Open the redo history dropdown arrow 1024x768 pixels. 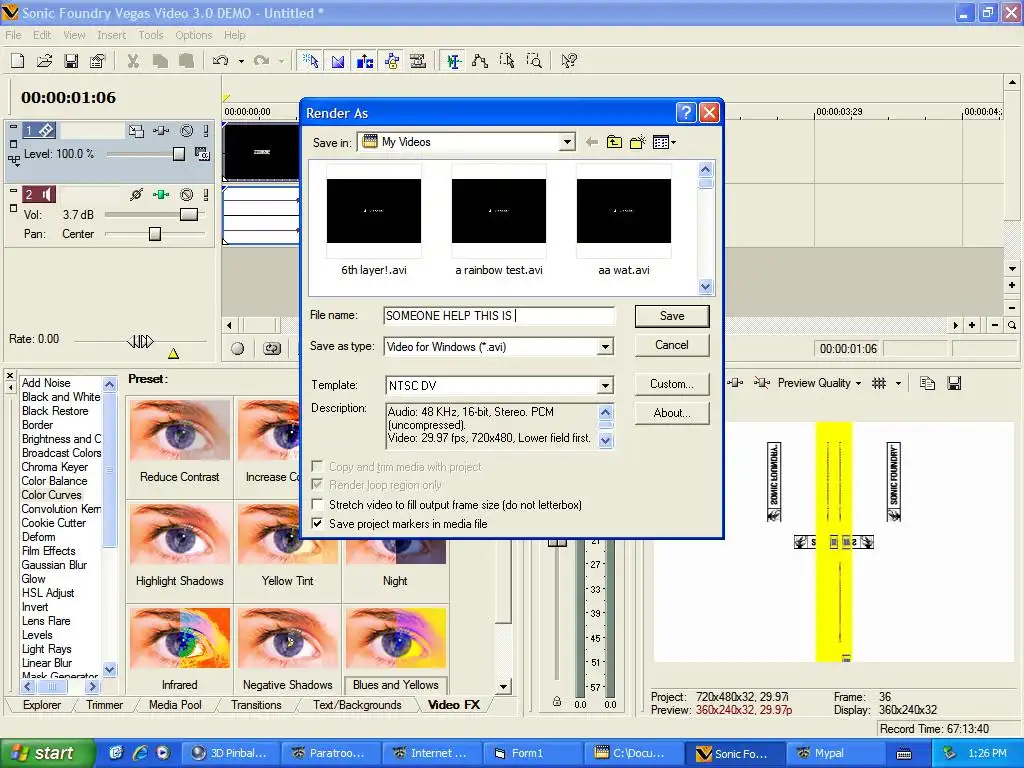(x=281, y=61)
